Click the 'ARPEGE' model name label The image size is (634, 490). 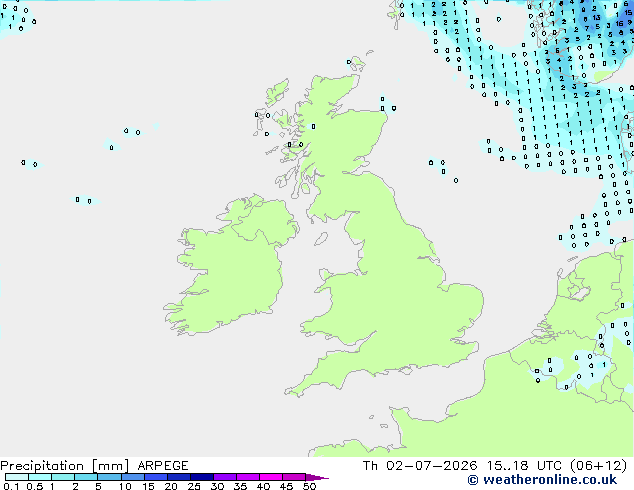163,466
